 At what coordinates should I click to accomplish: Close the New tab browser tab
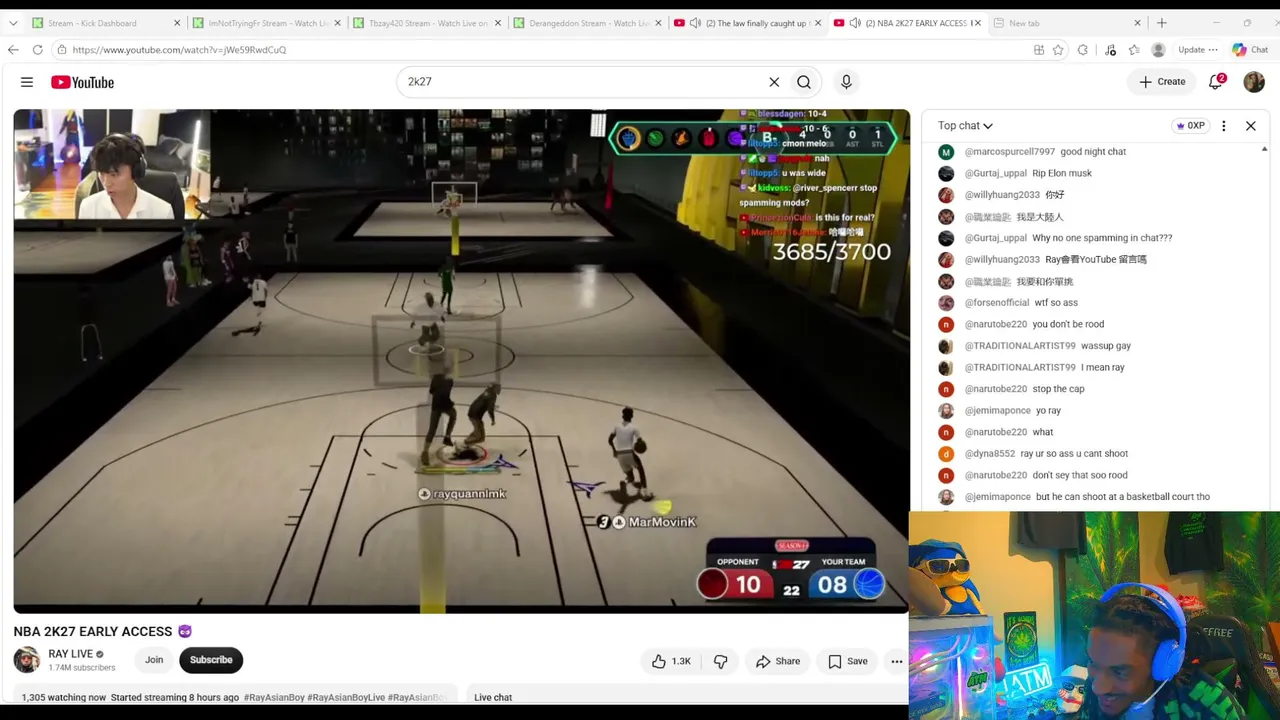click(x=1137, y=23)
